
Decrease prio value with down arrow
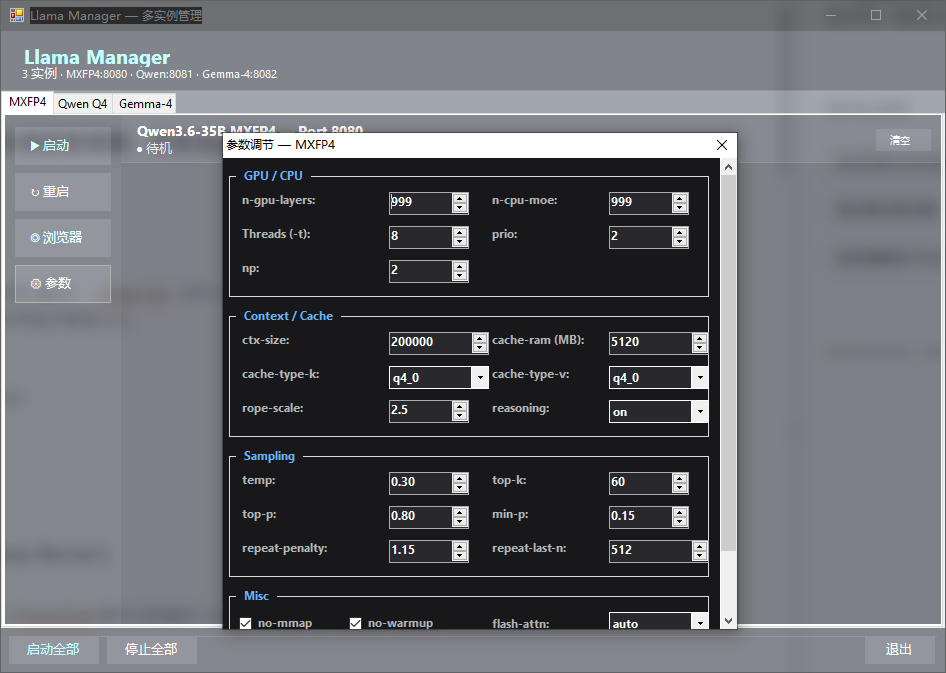pyautogui.click(x=680, y=242)
